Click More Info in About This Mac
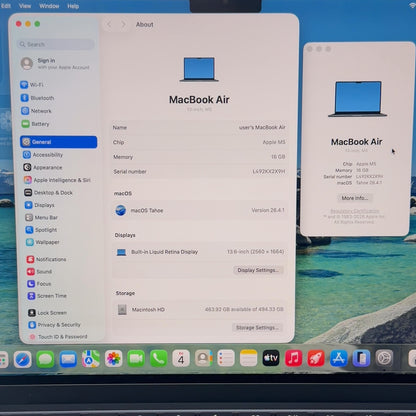Image resolution: width=416 pixels, height=416 pixels. [x=355, y=198]
